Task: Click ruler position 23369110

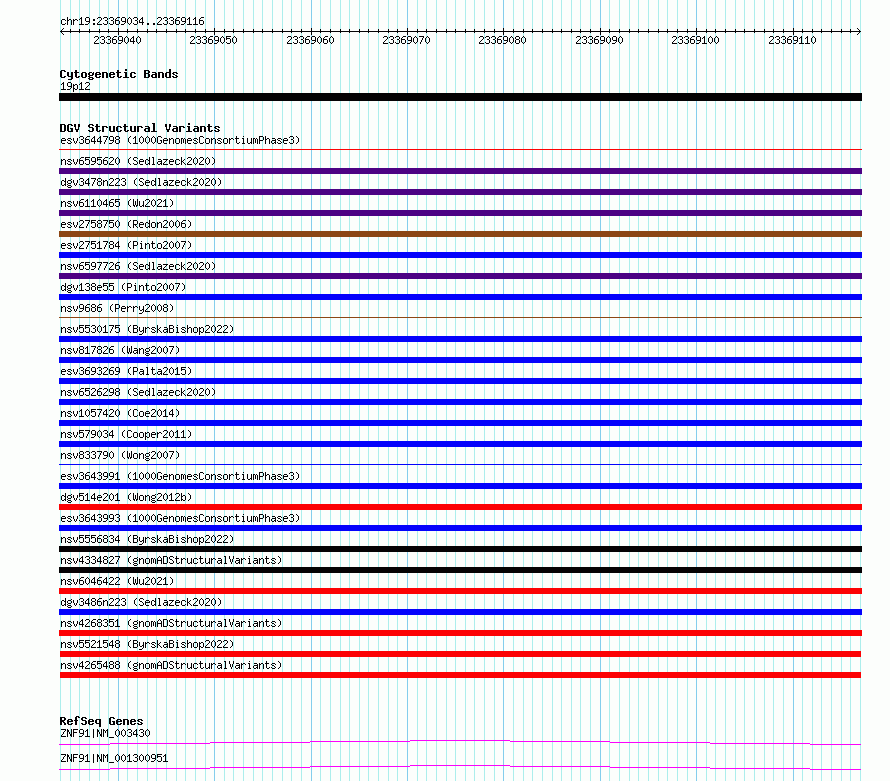Action: tap(792, 40)
